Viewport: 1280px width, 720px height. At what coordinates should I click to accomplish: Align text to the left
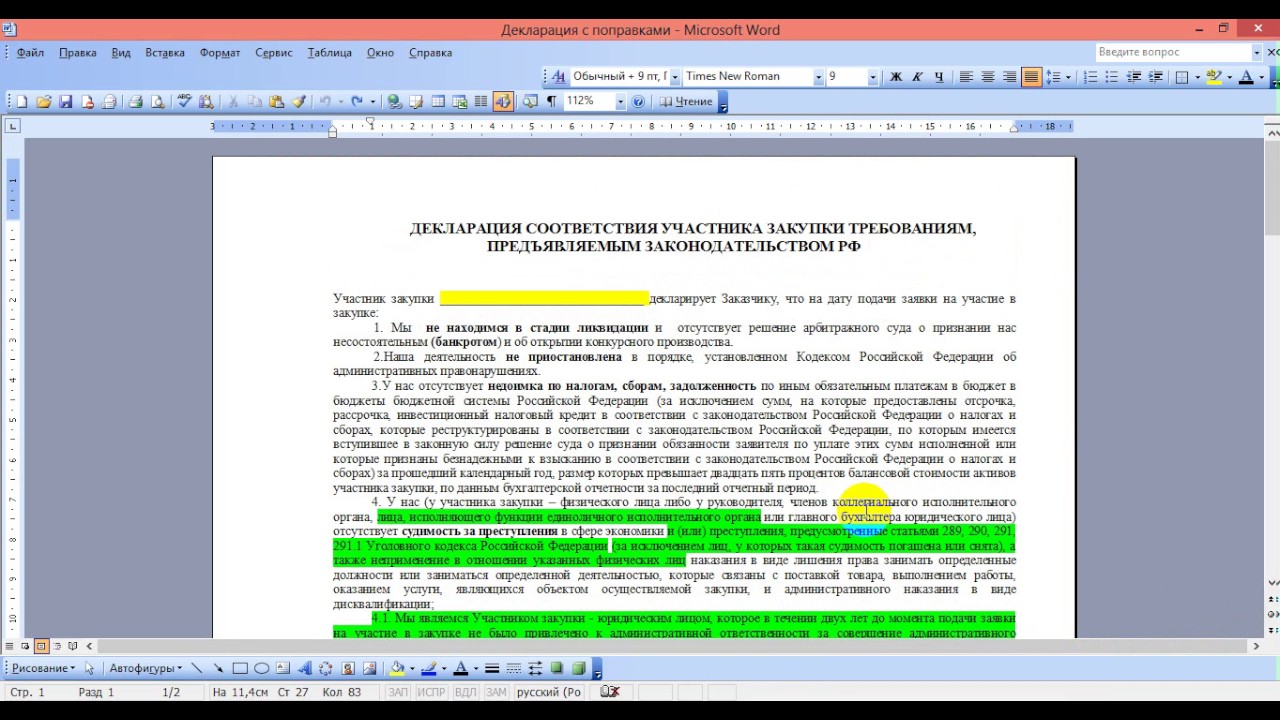[966, 77]
